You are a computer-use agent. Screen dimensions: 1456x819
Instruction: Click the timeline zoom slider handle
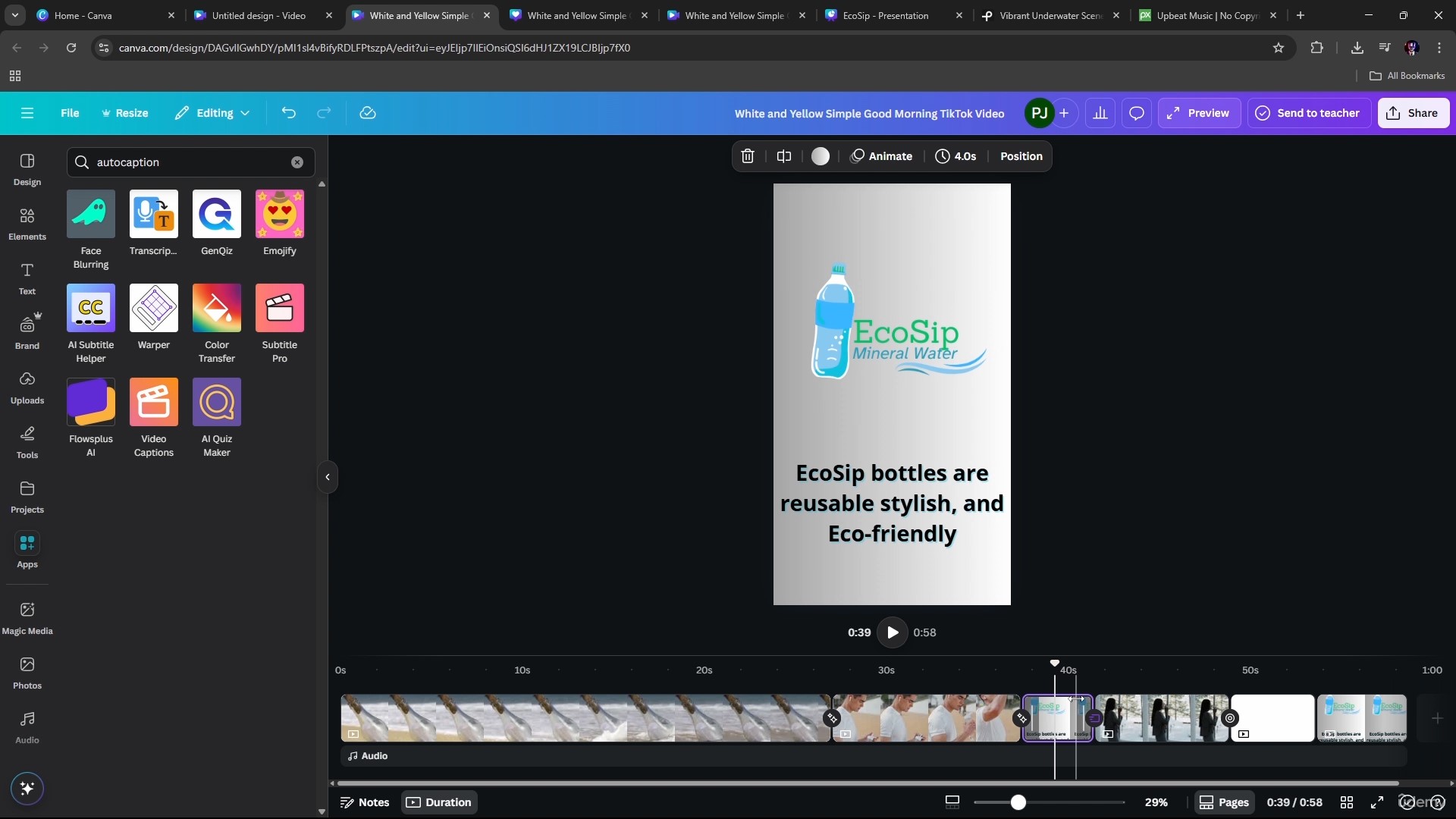tap(1018, 802)
